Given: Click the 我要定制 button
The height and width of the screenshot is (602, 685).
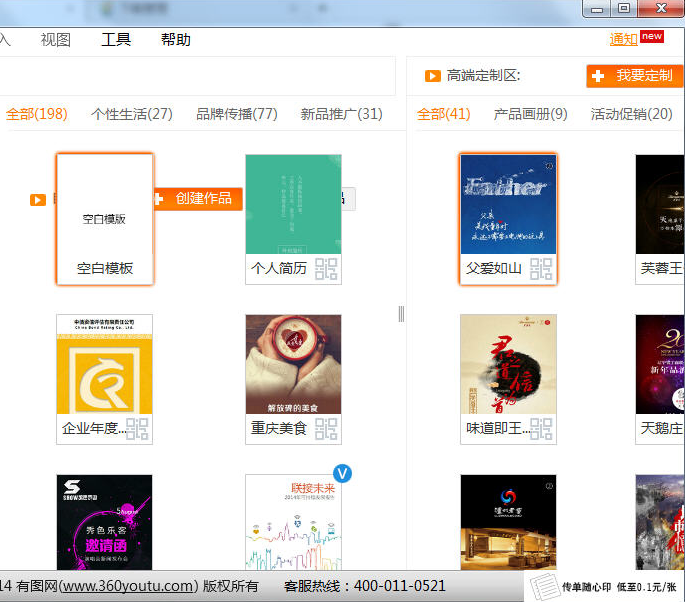Looking at the screenshot, I should tap(634, 76).
